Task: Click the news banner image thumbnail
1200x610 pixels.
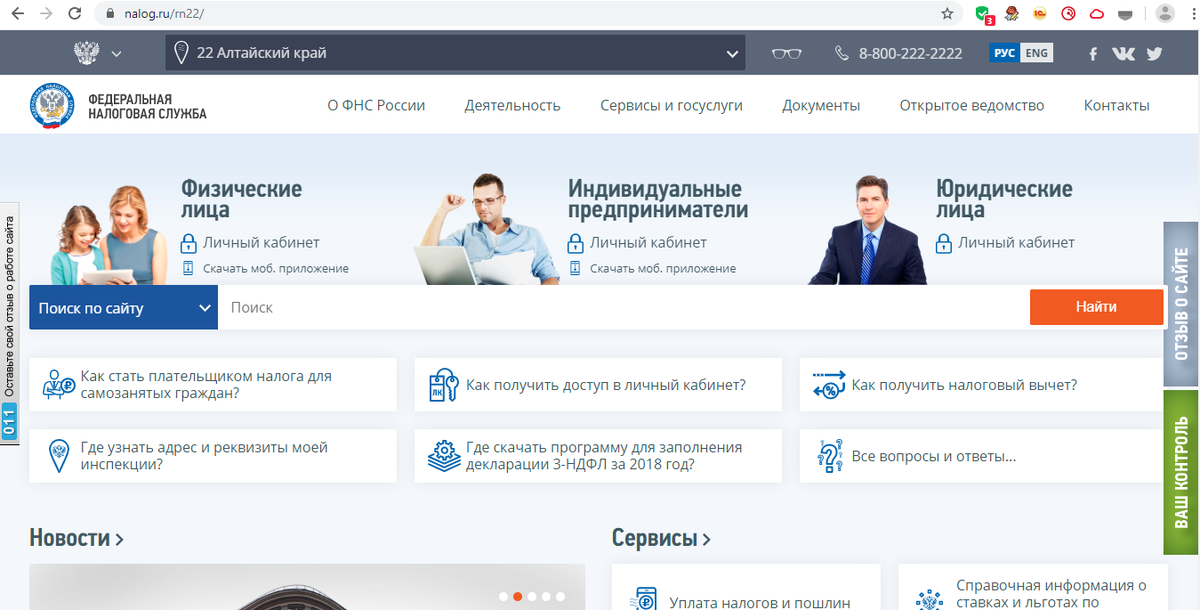Action: coord(307,587)
